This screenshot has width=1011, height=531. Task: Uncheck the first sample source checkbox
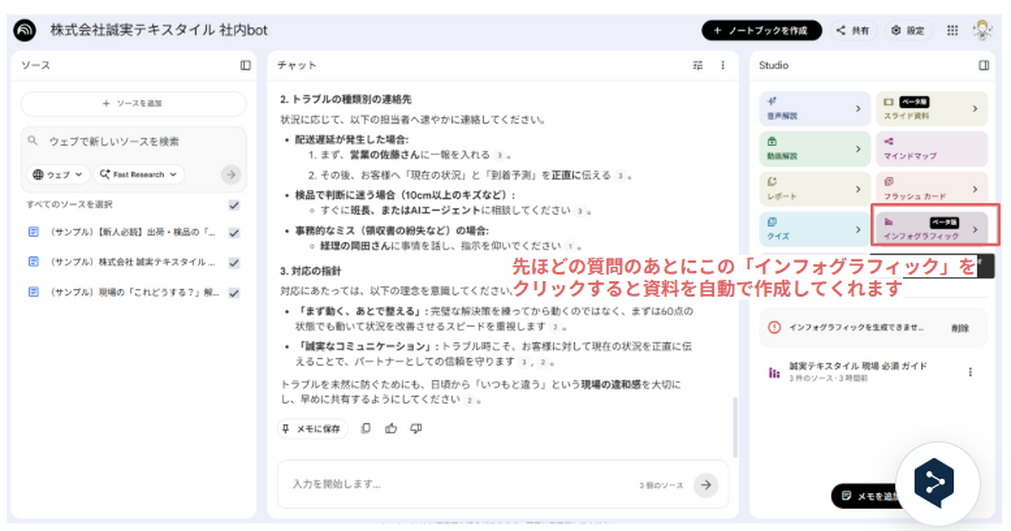click(x=234, y=233)
